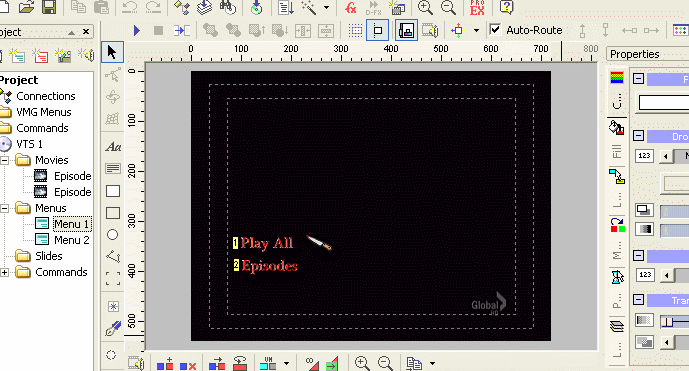This screenshot has height=371, width=689.
Task: Click the eyedropper color picker tool
Action: click(113, 329)
